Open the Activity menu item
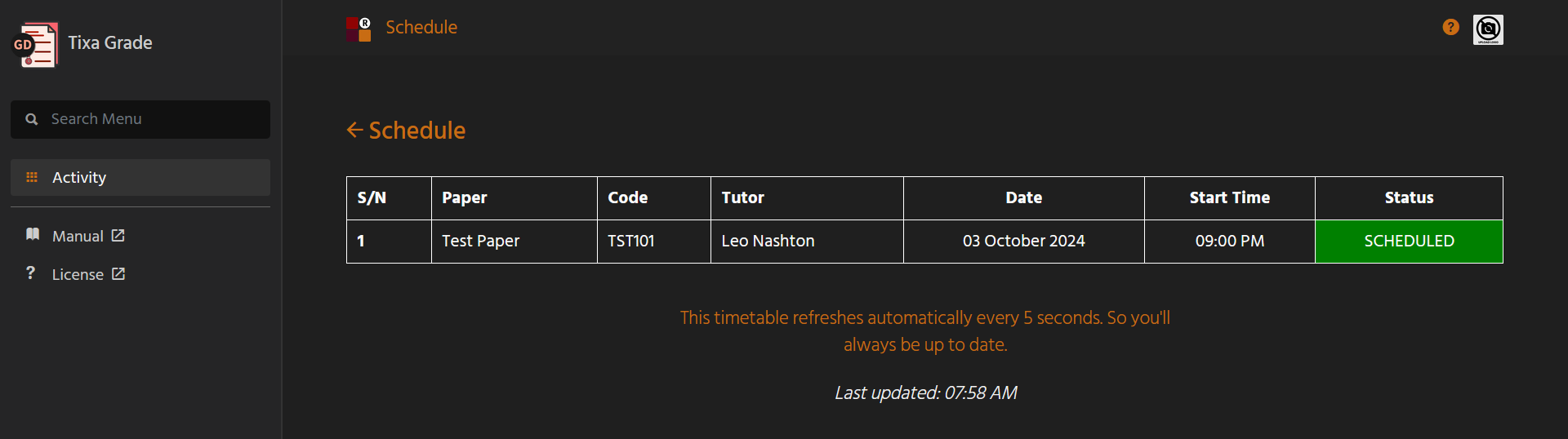 pyautogui.click(x=140, y=177)
